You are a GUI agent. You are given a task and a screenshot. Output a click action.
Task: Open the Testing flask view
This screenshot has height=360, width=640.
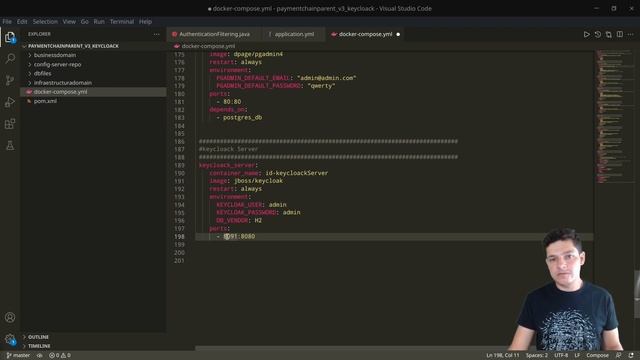[10, 145]
